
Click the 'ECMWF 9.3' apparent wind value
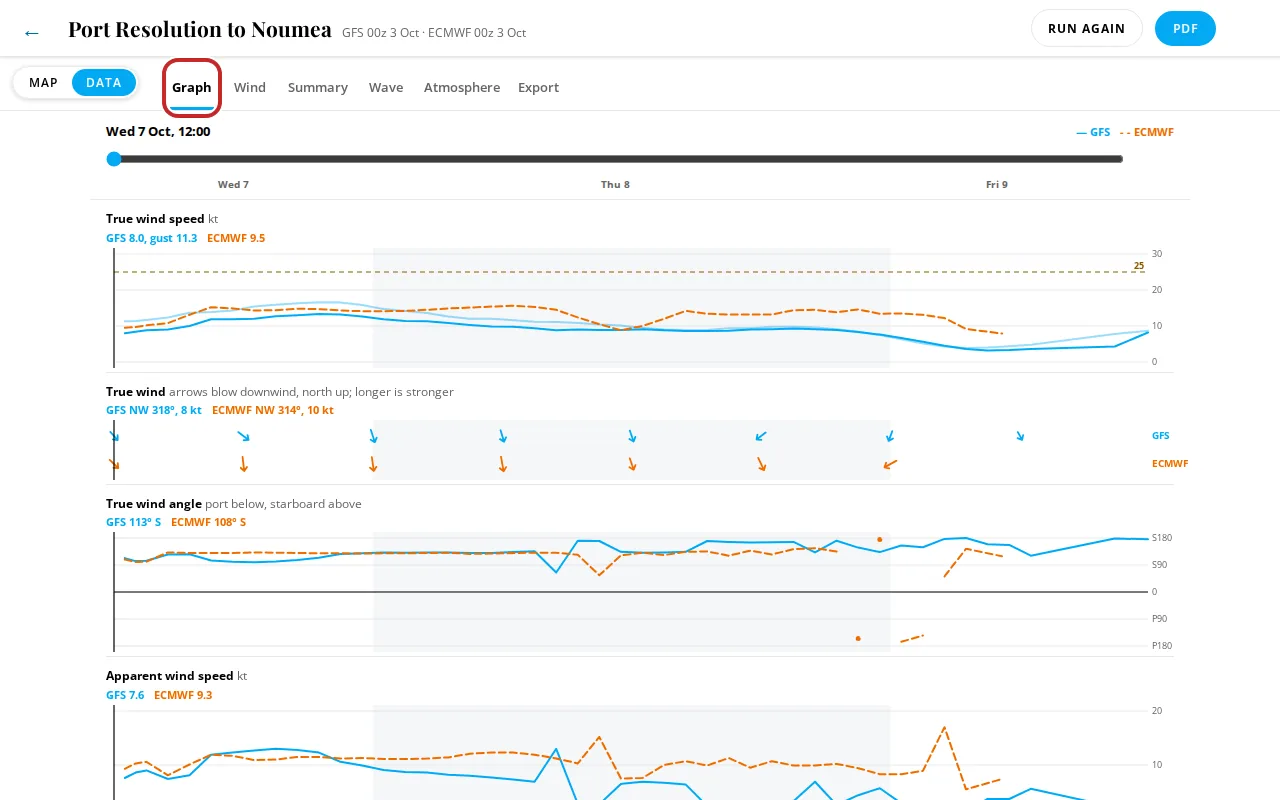[183, 695]
